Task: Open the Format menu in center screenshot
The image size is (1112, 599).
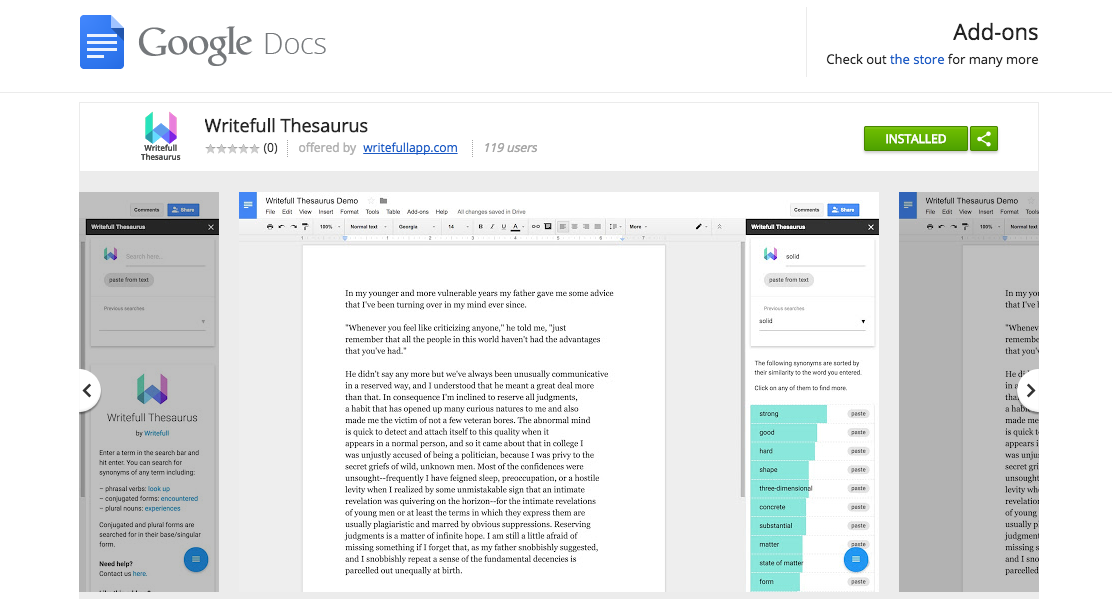Action: tap(349, 212)
